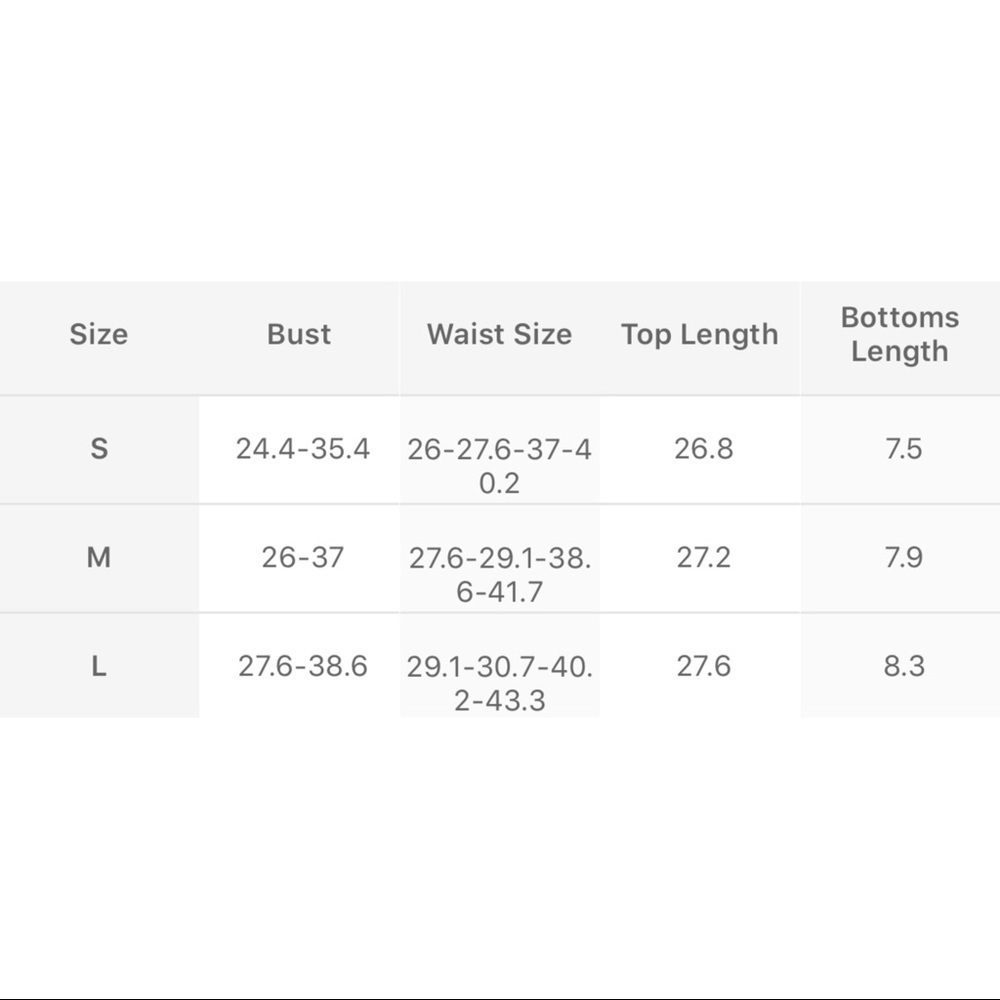This screenshot has height=1000, width=1000.
Task: Click bust value 24.4-35.4
Action: tap(303, 448)
